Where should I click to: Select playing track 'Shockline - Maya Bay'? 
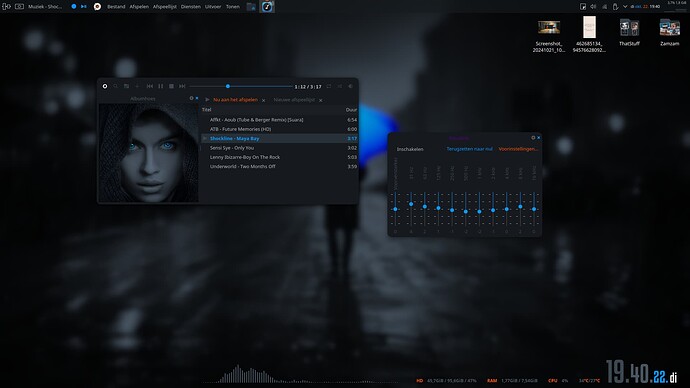click(279, 138)
